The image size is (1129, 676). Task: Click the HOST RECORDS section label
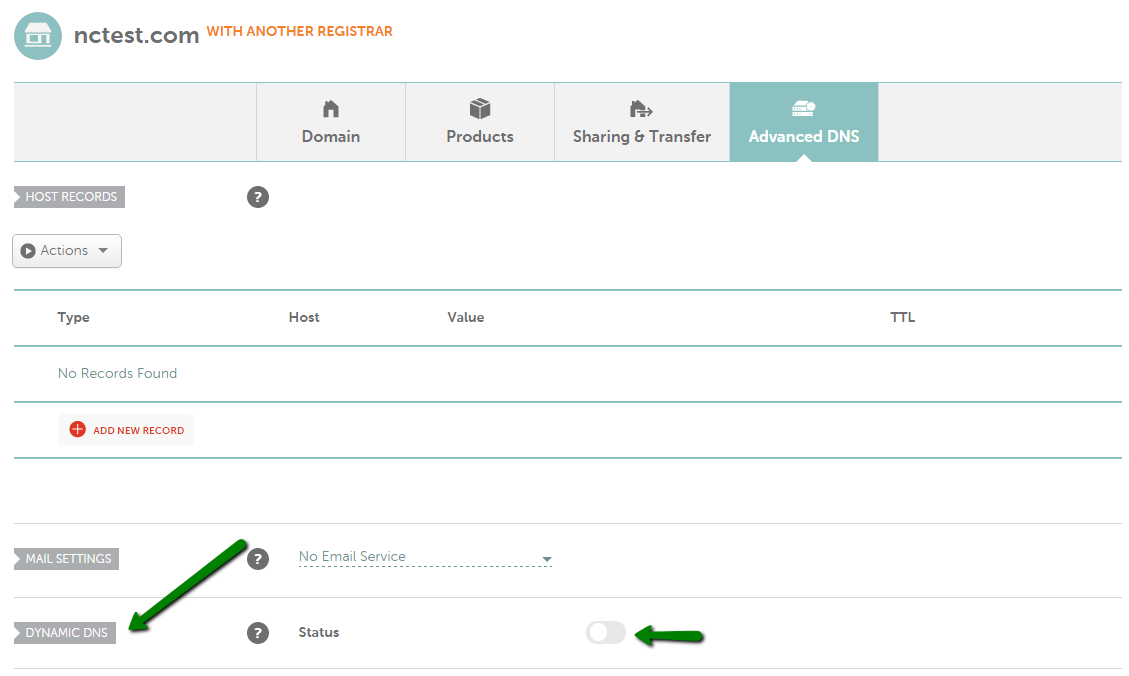pos(69,197)
